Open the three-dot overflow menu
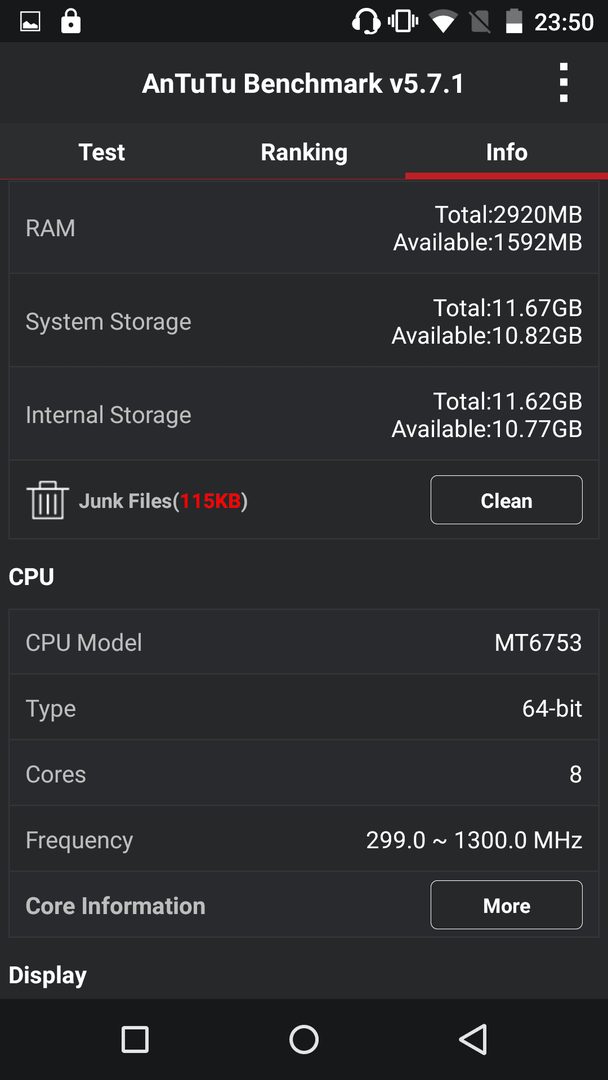 coord(563,83)
